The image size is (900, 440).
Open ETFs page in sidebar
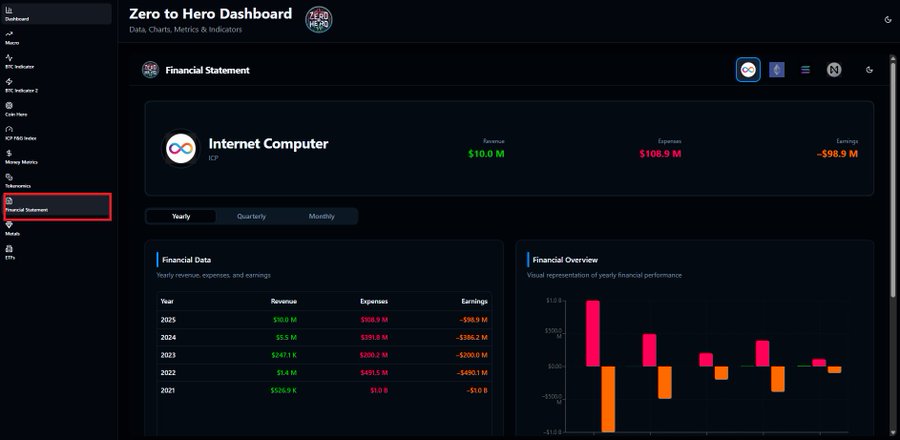tap(56, 253)
